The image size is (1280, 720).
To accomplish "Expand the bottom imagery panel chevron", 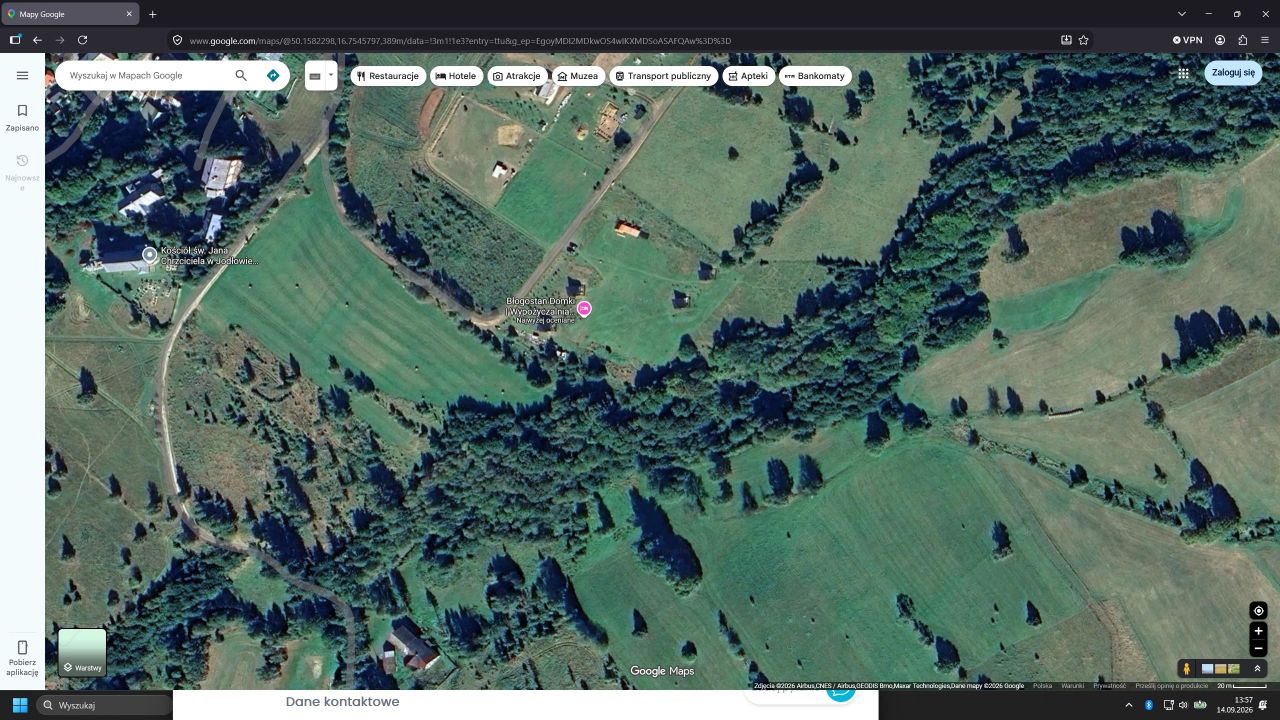I will click(1257, 669).
